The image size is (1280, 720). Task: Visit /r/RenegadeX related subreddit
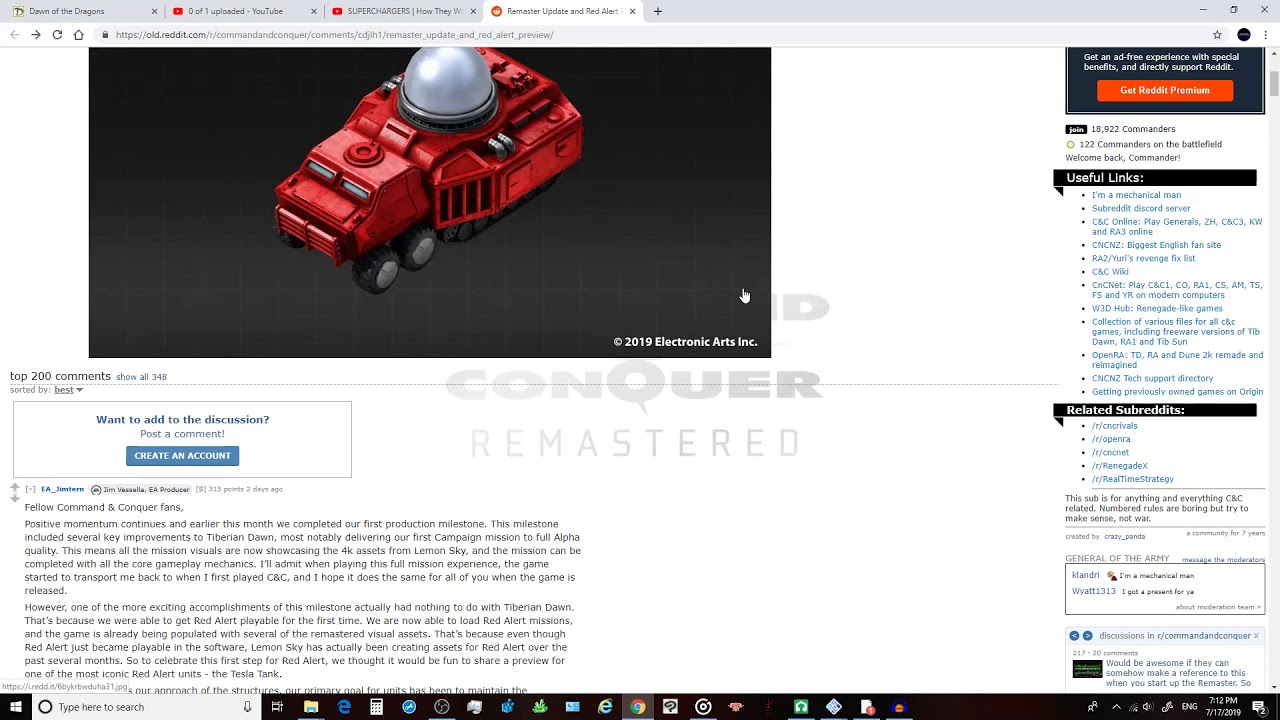pos(1119,465)
